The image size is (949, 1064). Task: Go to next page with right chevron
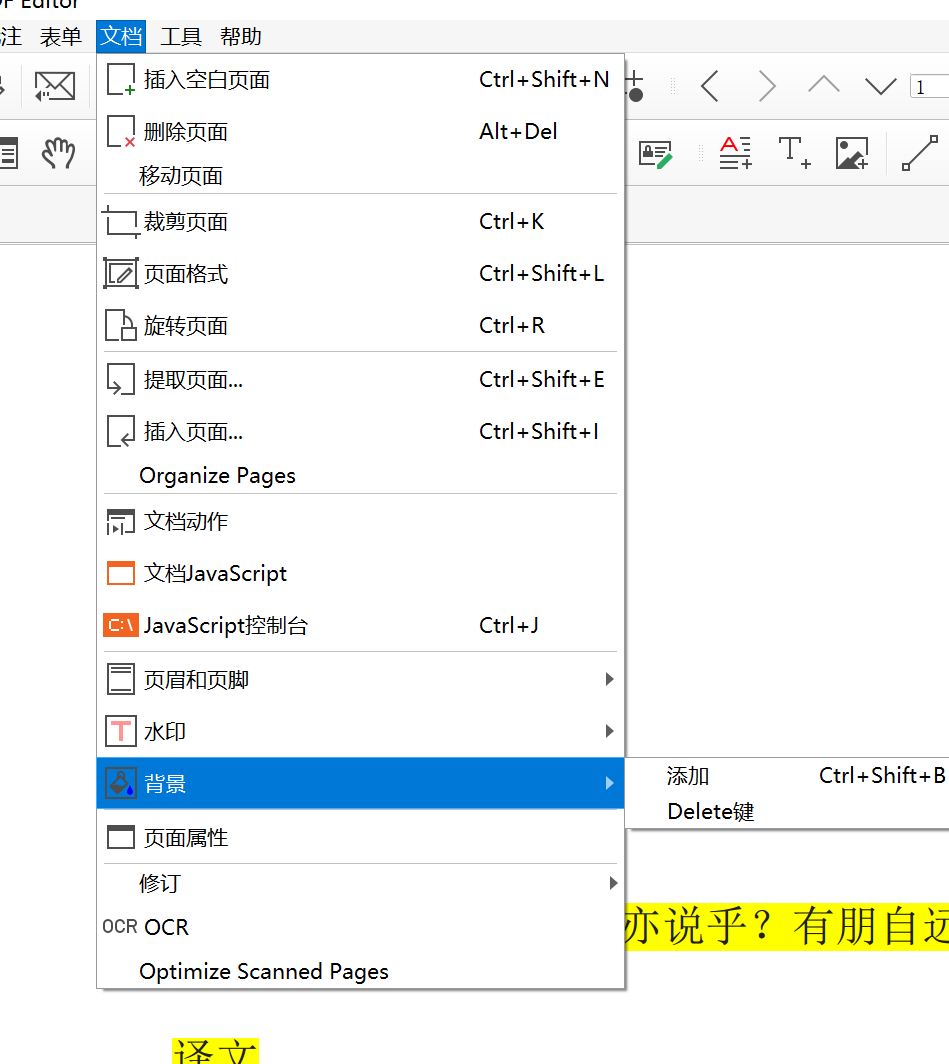(x=767, y=86)
